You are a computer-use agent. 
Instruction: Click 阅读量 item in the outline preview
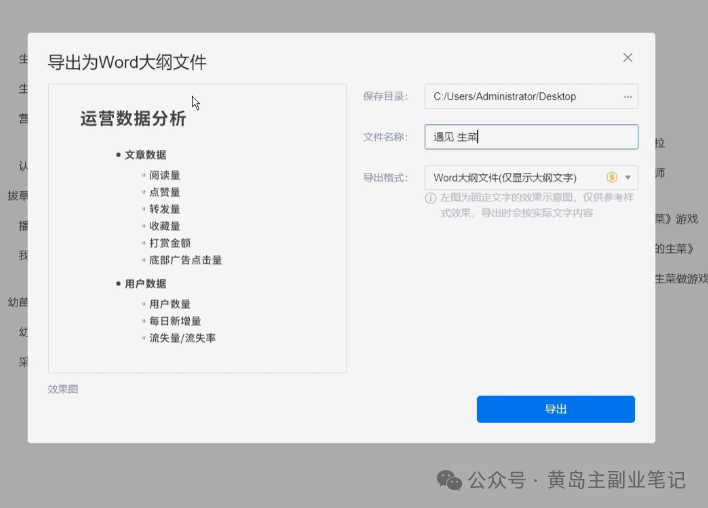pyautogui.click(x=164, y=176)
